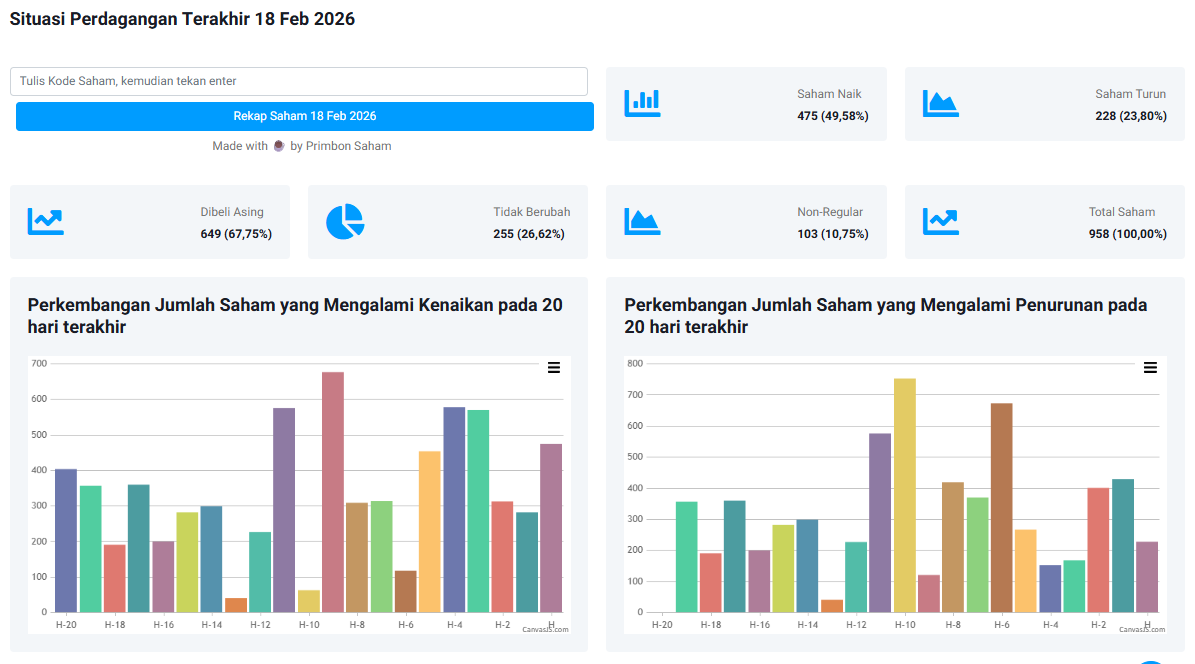Click the tallest yellow H-10 bar in Penurunan chart
This screenshot has width=1195, height=664.
pyautogui.click(x=904, y=495)
